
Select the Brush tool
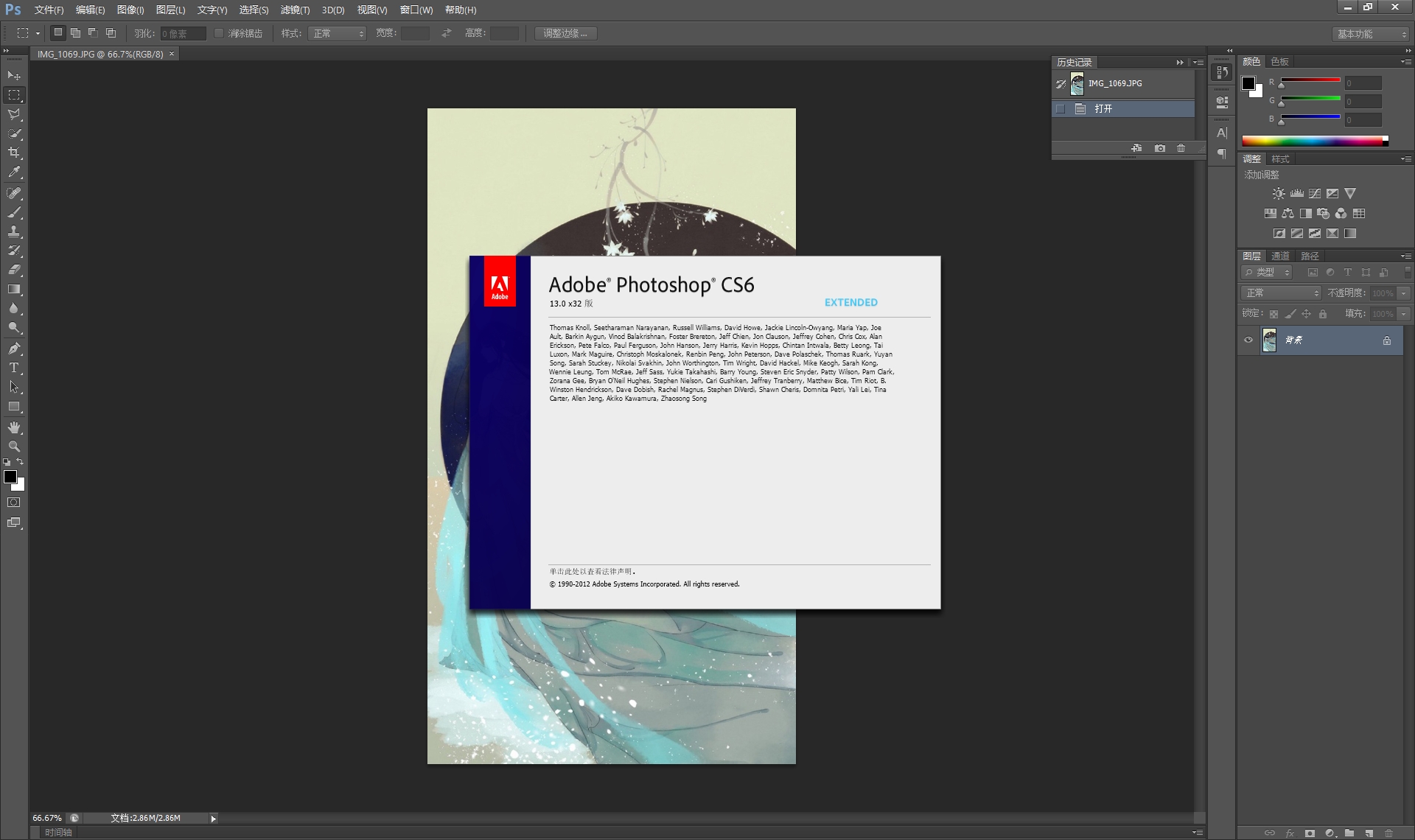(14, 212)
